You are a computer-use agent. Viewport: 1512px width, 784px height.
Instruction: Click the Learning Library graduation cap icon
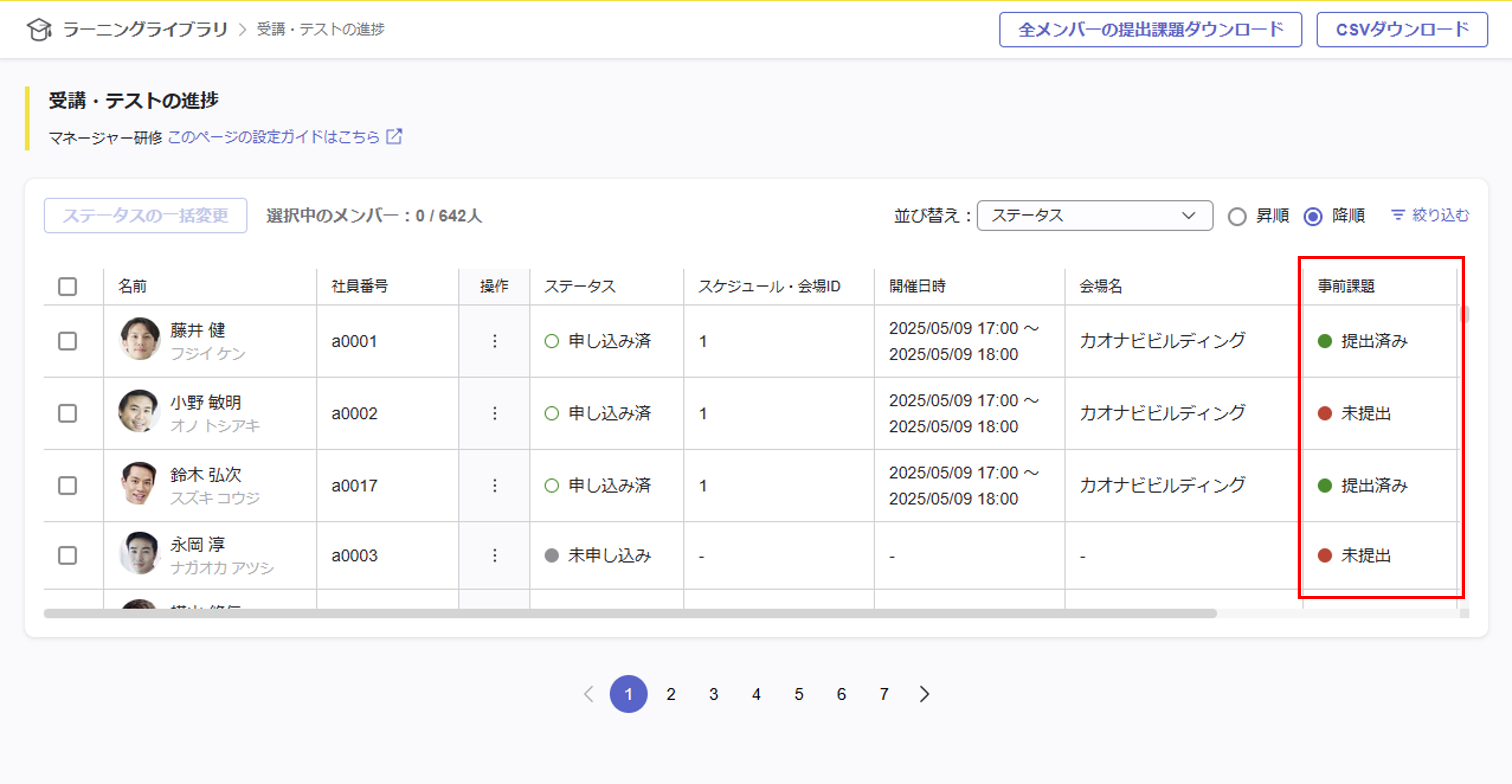39,29
